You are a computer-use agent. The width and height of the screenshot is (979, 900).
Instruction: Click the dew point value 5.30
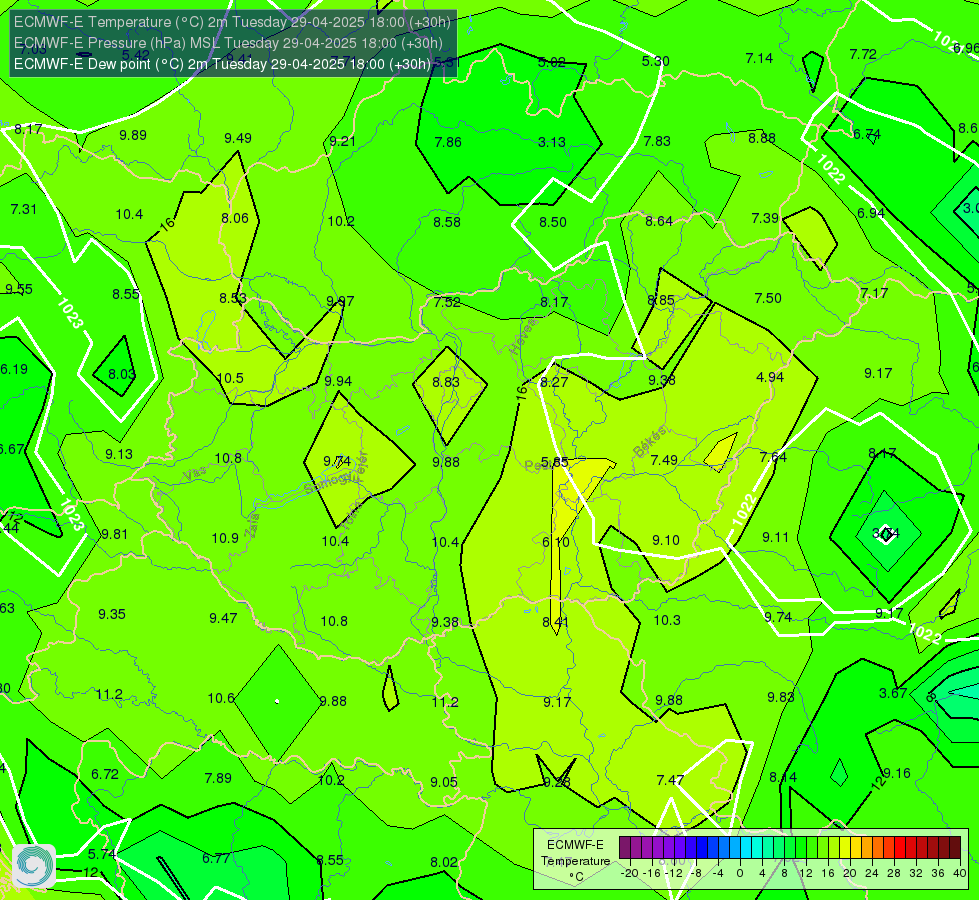(x=656, y=61)
